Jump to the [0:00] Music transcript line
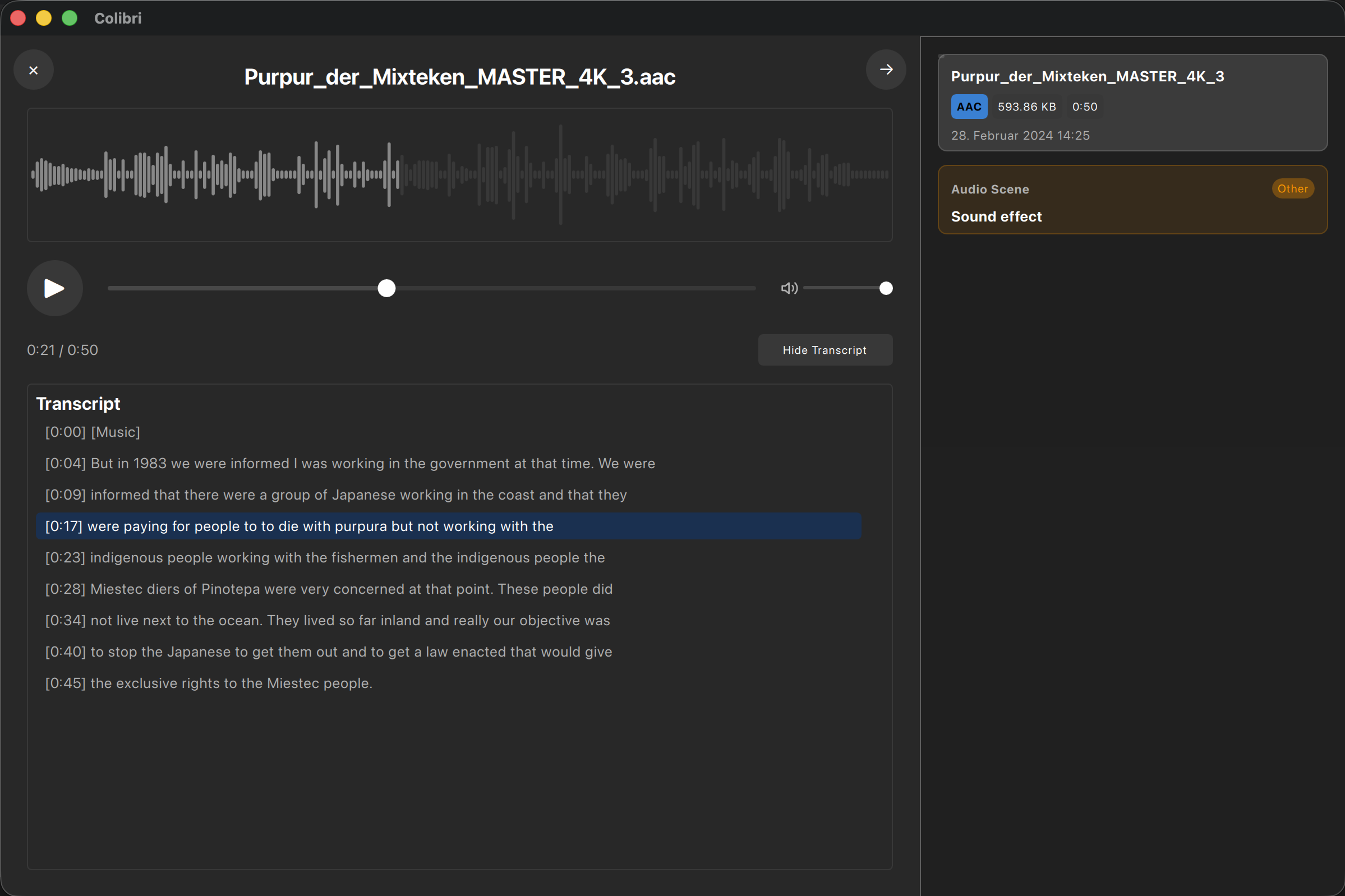 (93, 432)
